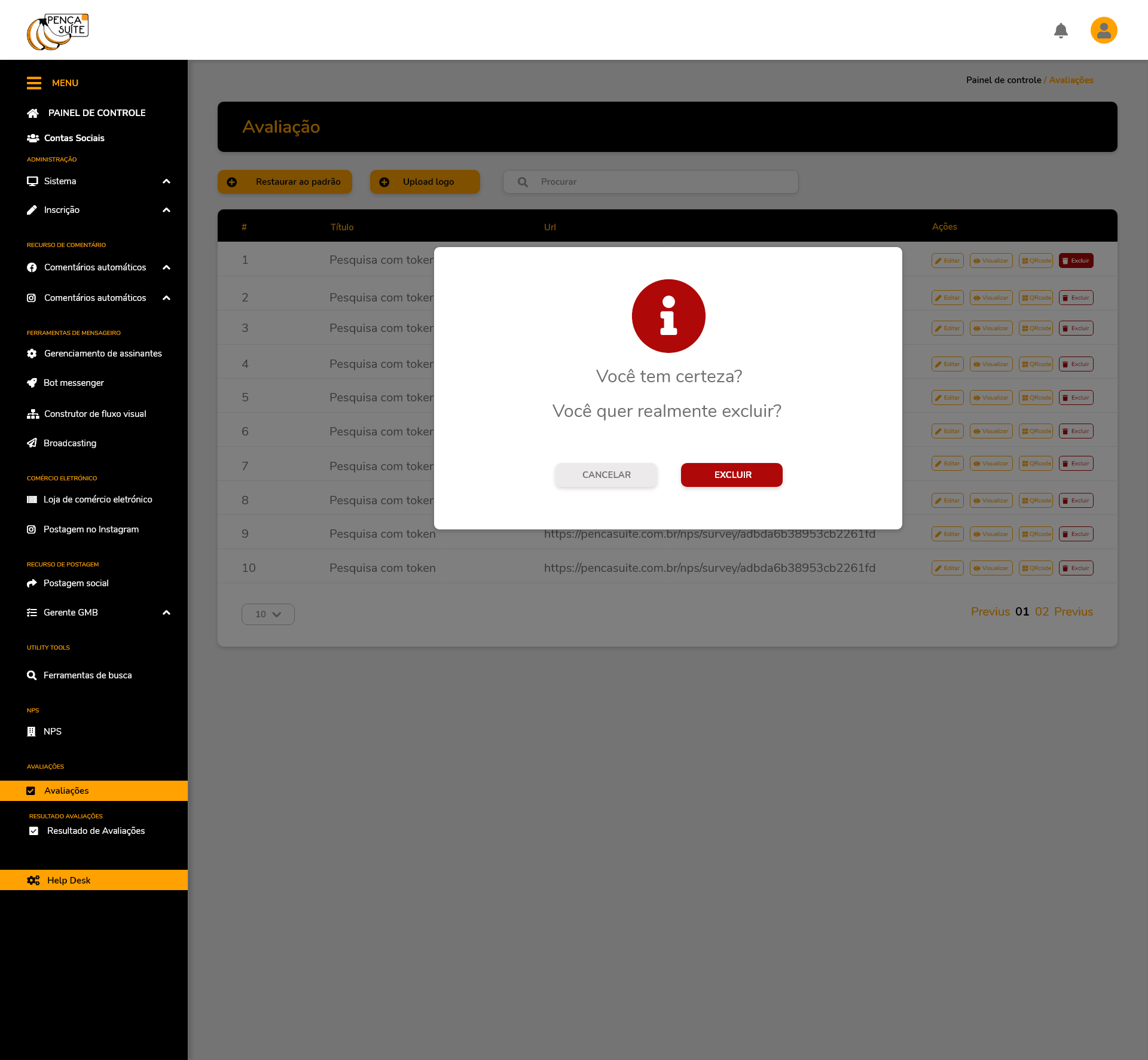The image size is (1148, 1060).
Task: Open the rows-per-page 10 dropdown
Action: [268, 614]
